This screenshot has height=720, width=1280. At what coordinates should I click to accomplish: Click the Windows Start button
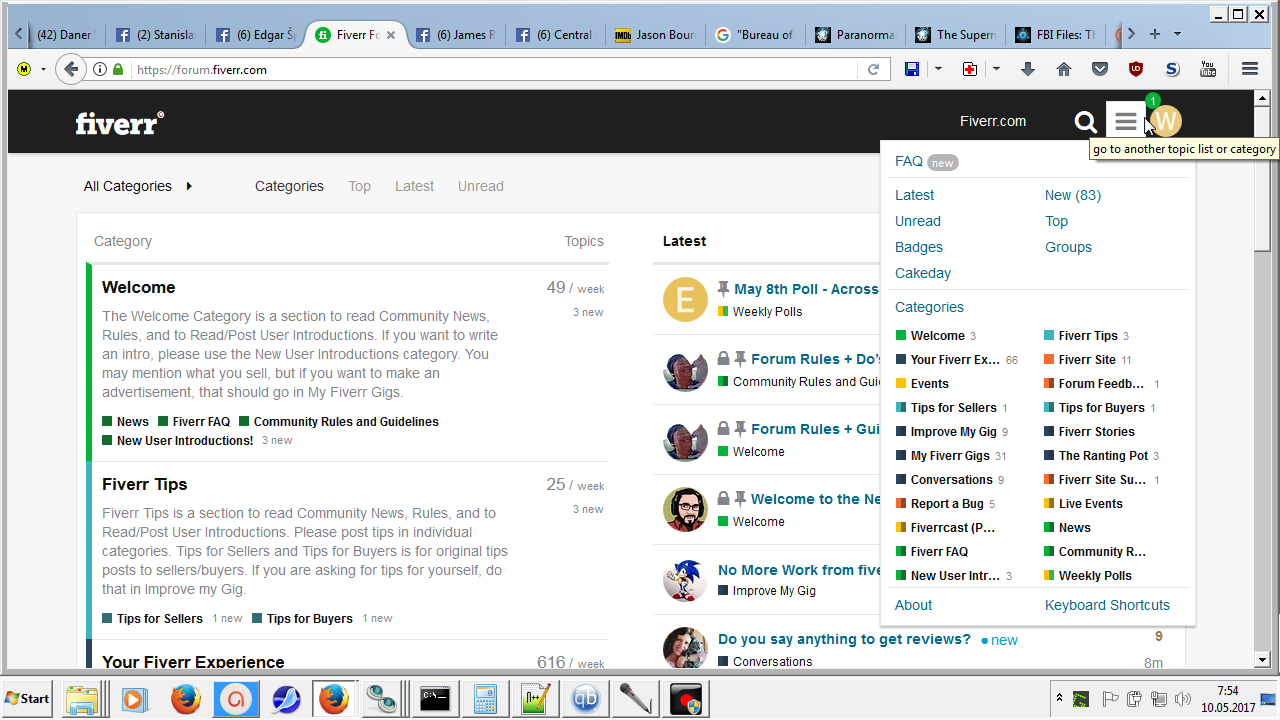(28, 698)
